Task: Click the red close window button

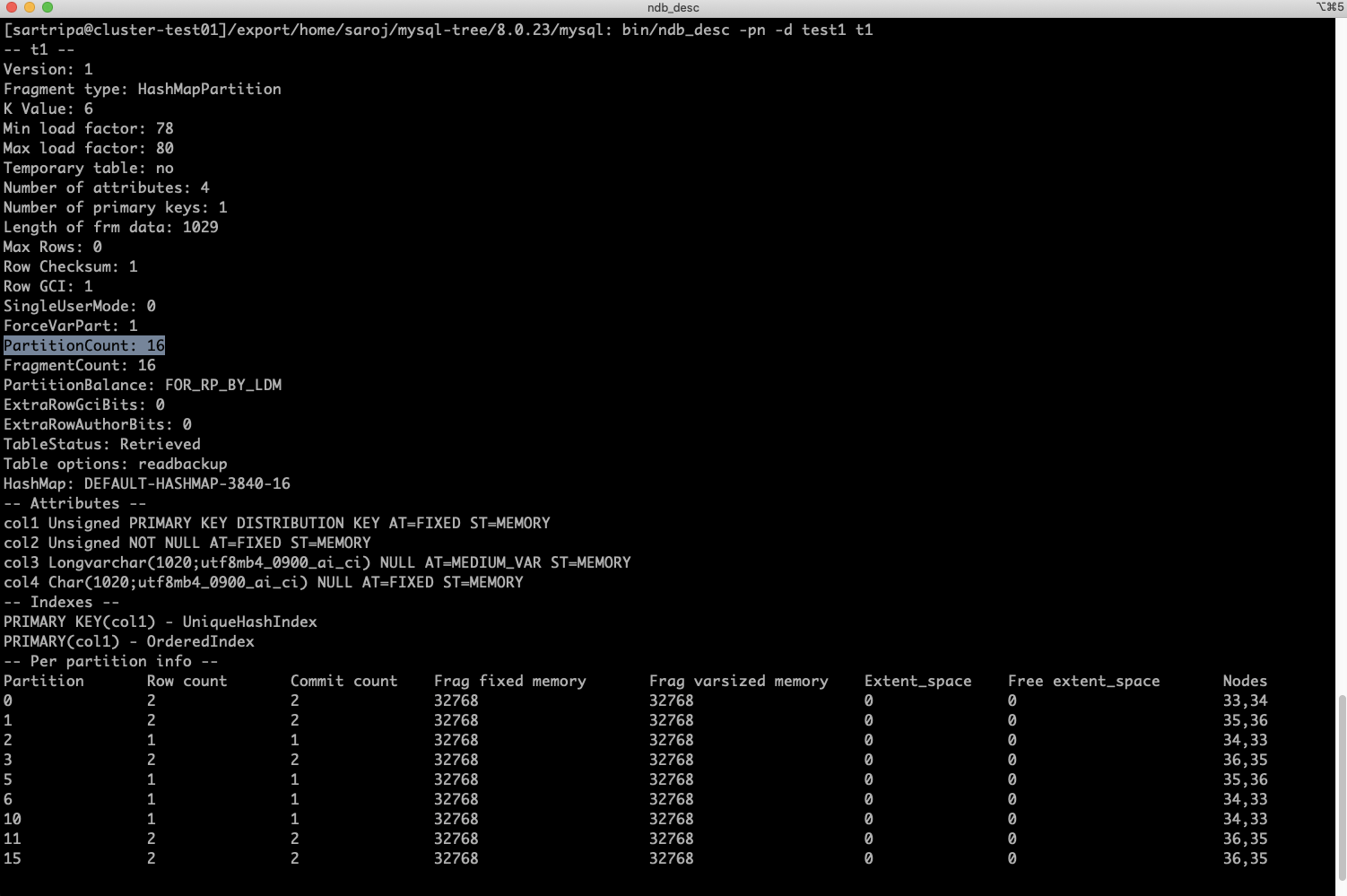Action: point(12,7)
